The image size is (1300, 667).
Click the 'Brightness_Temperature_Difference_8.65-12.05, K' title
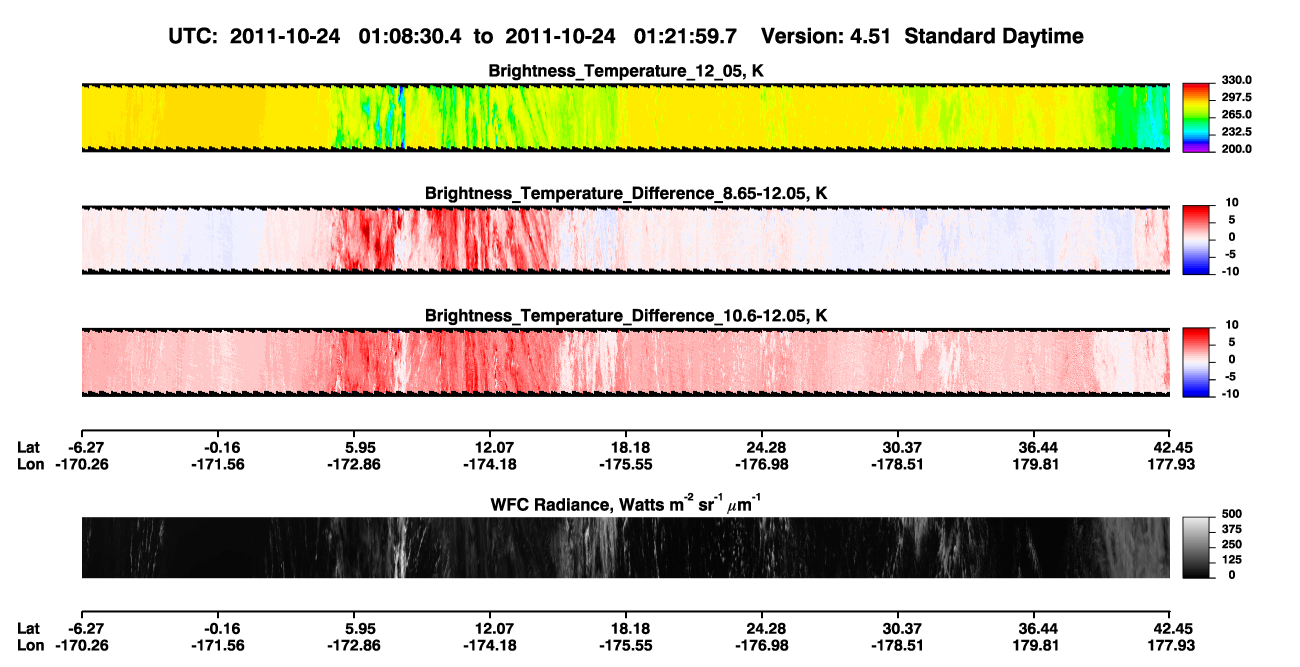626,193
